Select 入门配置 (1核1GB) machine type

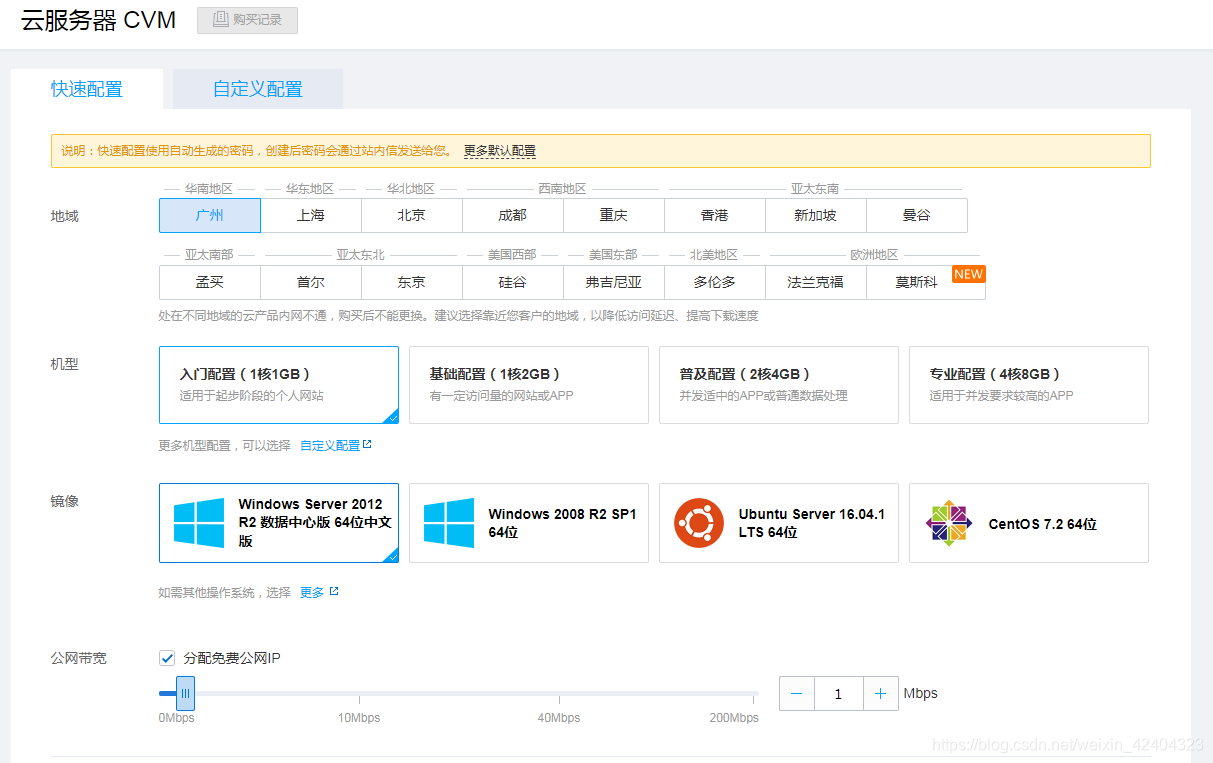click(x=279, y=385)
